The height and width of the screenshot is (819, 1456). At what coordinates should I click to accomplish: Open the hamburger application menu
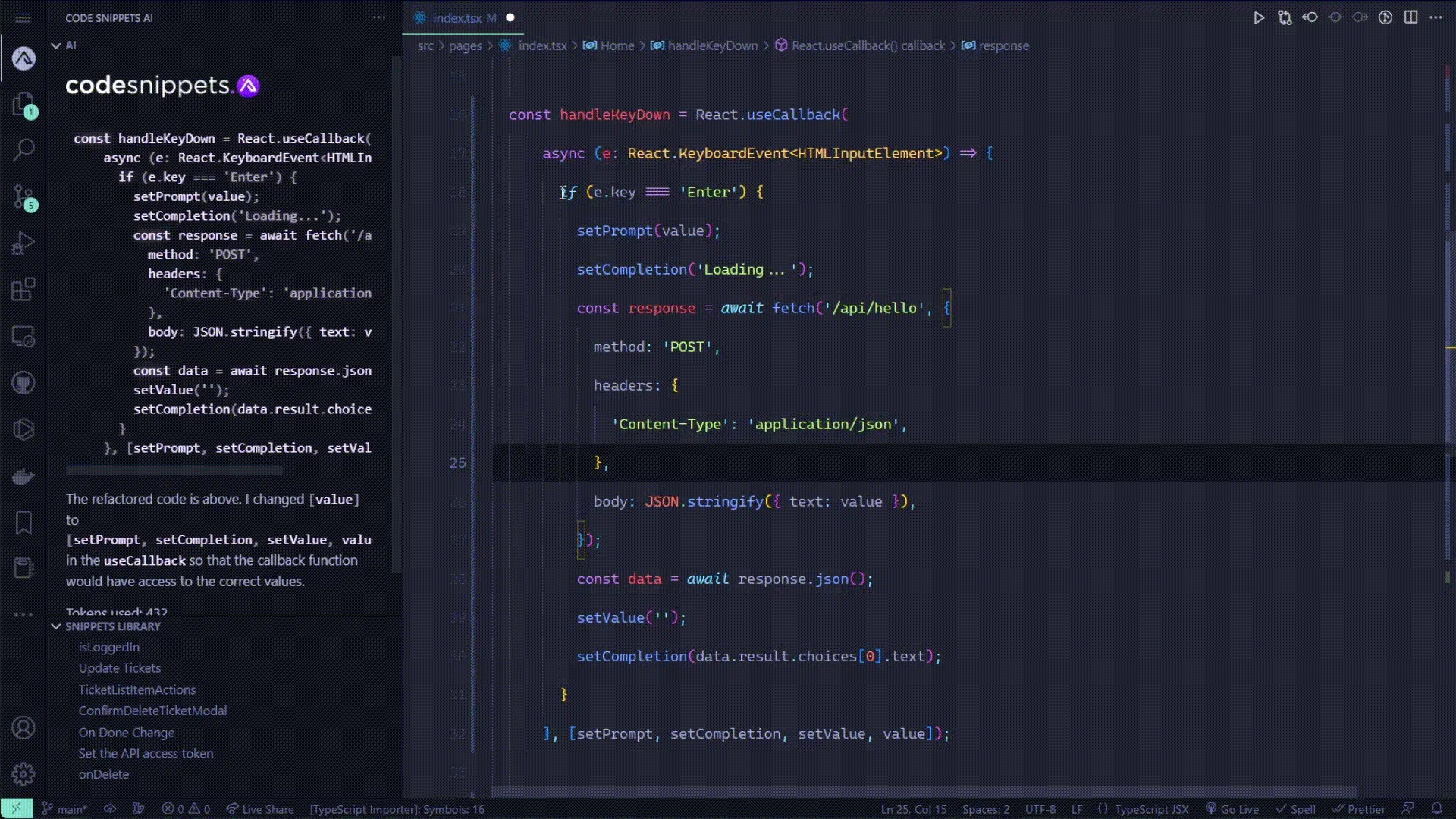[x=24, y=17]
